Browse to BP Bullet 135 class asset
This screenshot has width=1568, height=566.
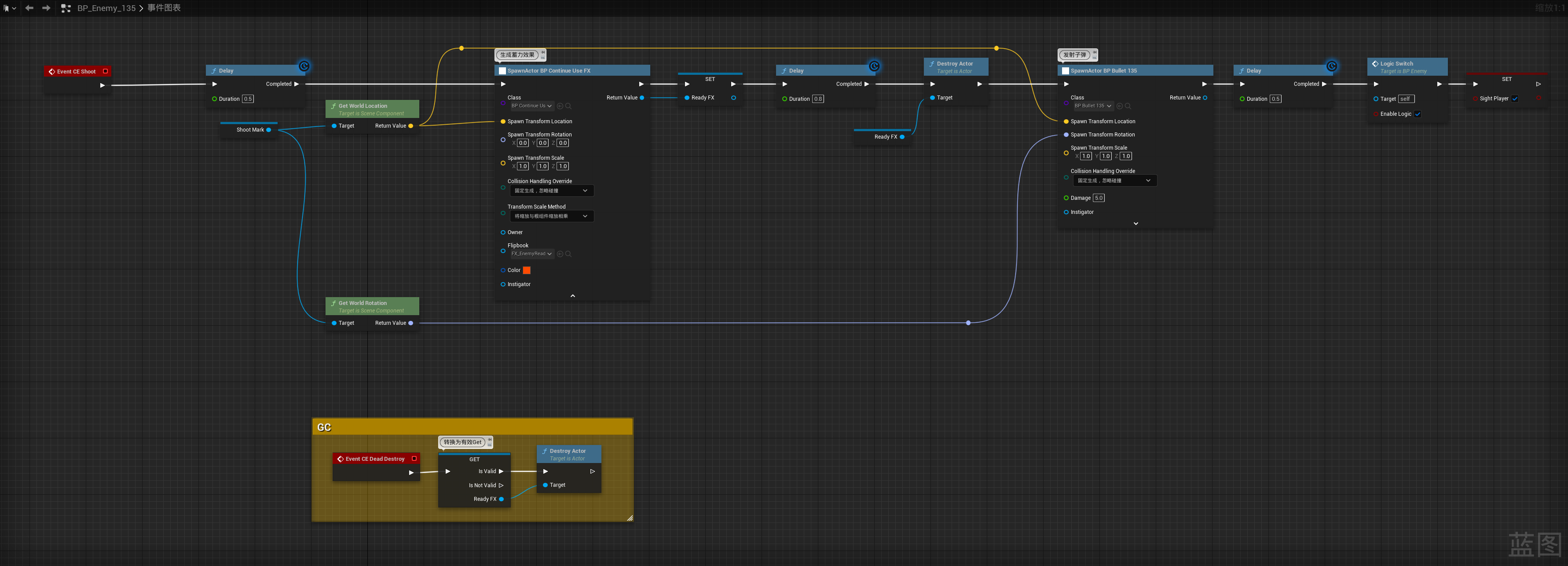[1127, 106]
